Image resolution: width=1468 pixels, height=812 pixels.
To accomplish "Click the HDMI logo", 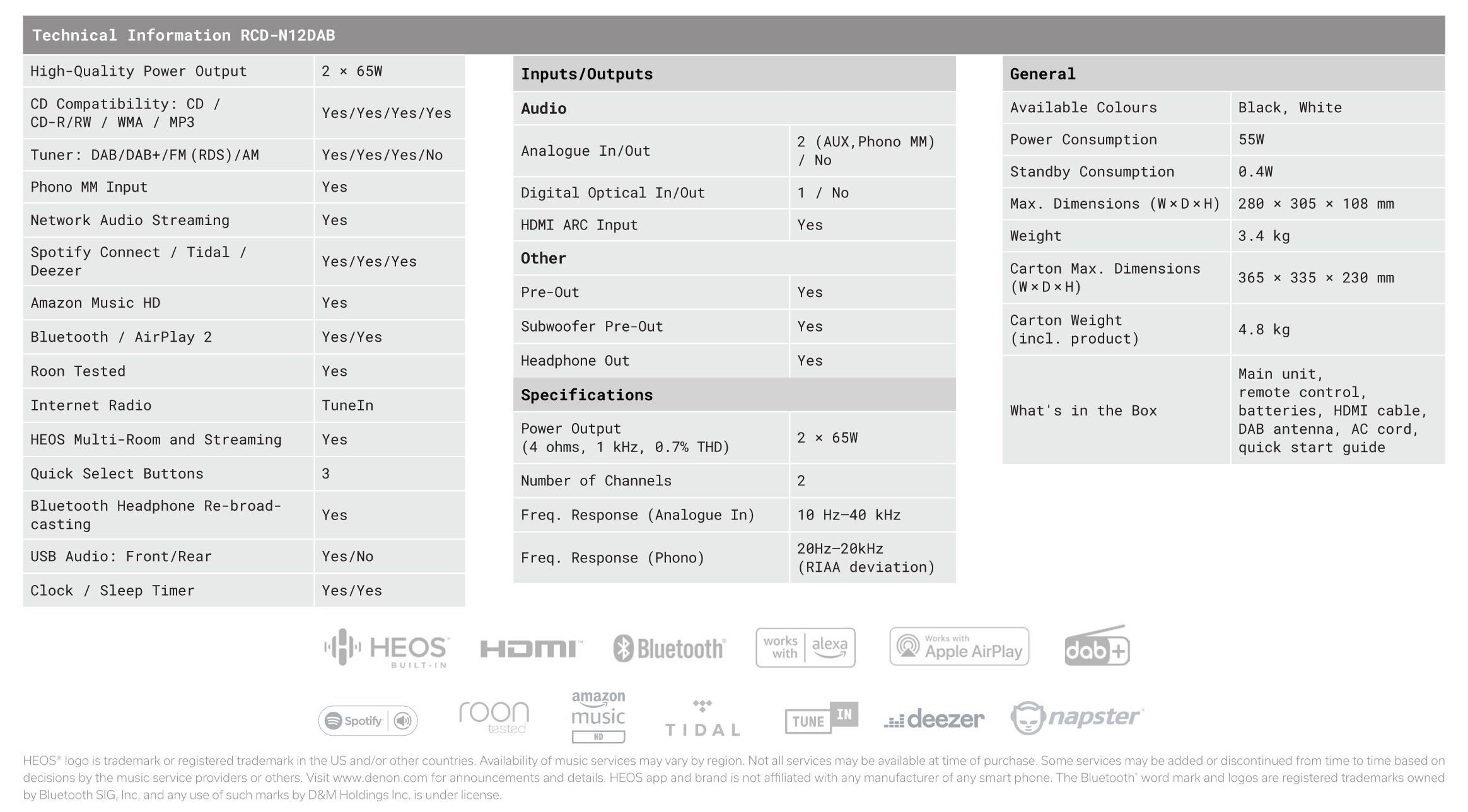I will [531, 649].
